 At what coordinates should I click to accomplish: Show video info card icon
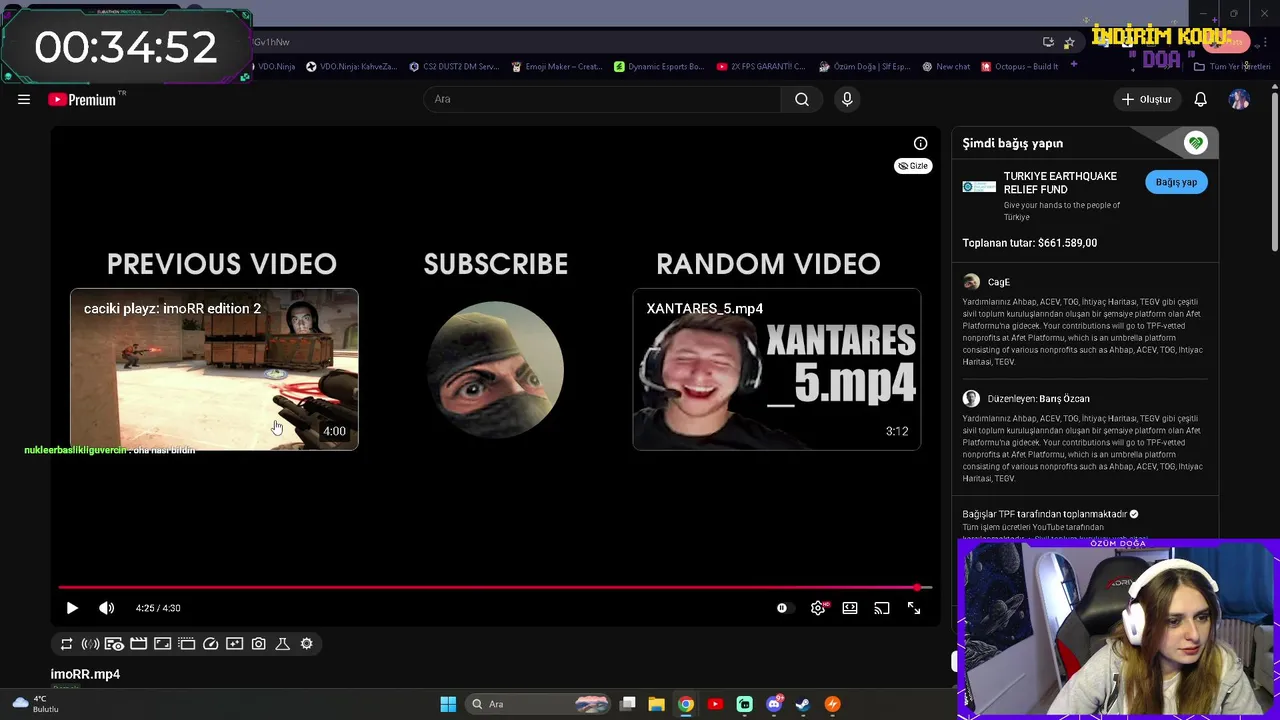(x=920, y=143)
